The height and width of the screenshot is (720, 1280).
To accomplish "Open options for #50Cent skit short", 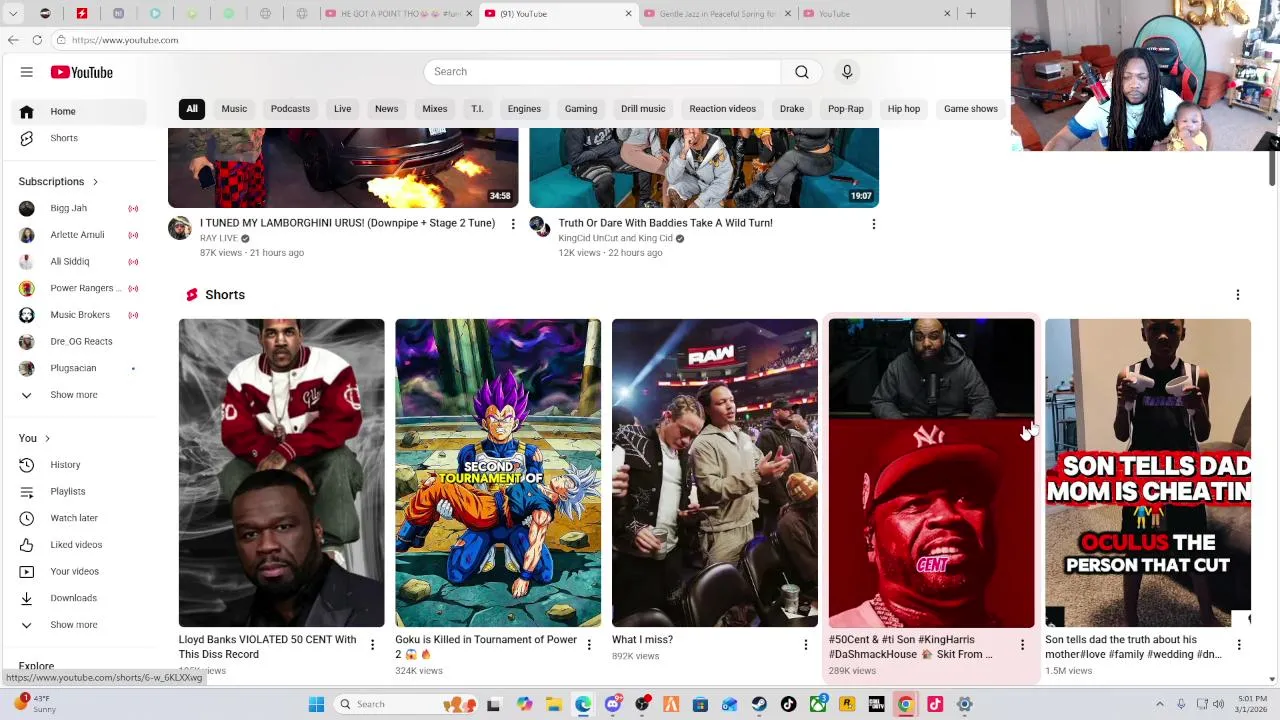I will click(1022, 645).
